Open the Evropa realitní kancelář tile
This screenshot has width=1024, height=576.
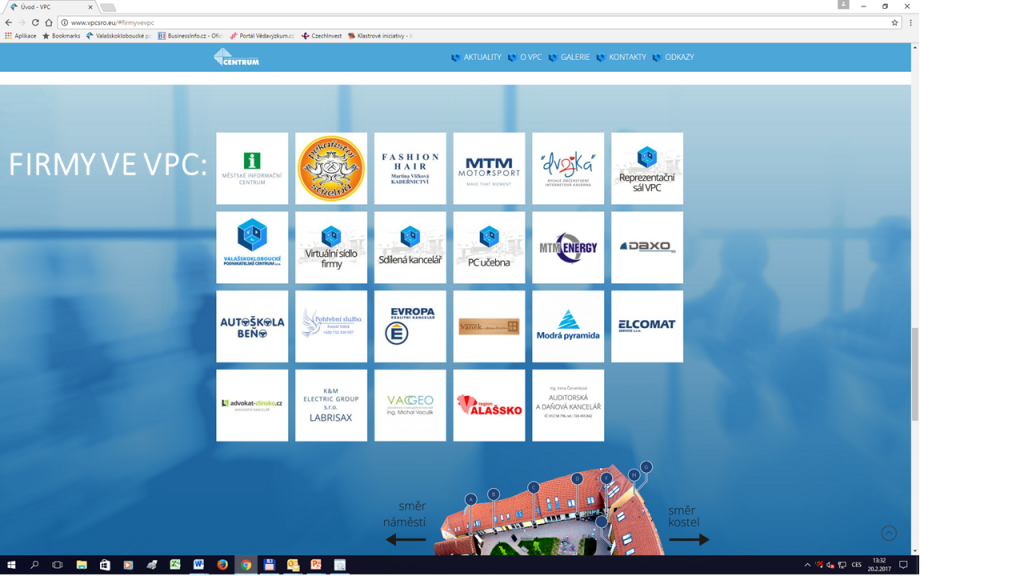[410, 327]
